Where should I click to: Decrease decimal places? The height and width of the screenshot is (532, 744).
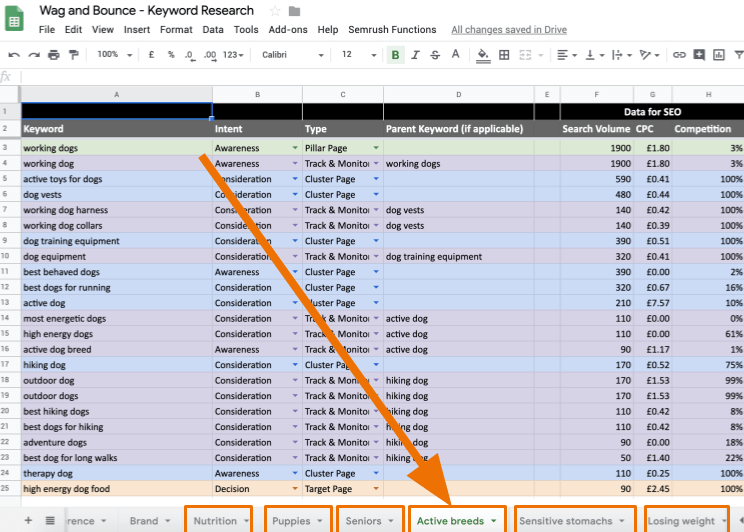(190, 56)
